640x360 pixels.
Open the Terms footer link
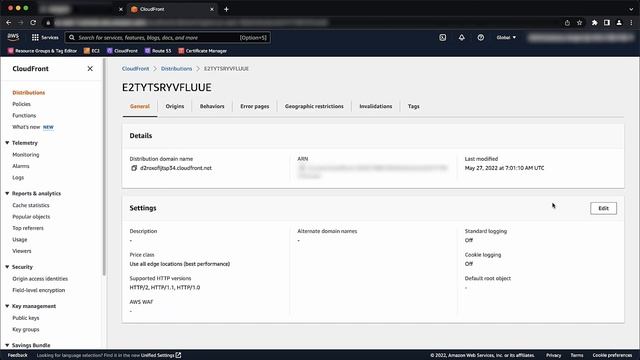(577, 355)
